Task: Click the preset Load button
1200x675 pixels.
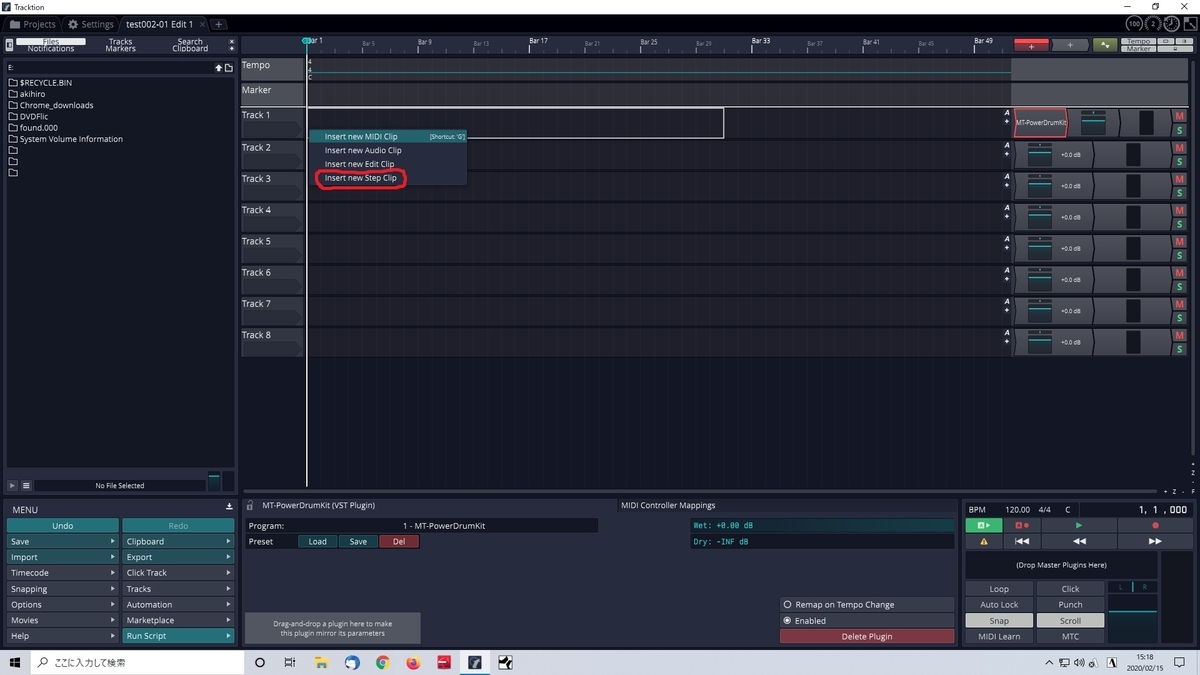Action: 317,542
